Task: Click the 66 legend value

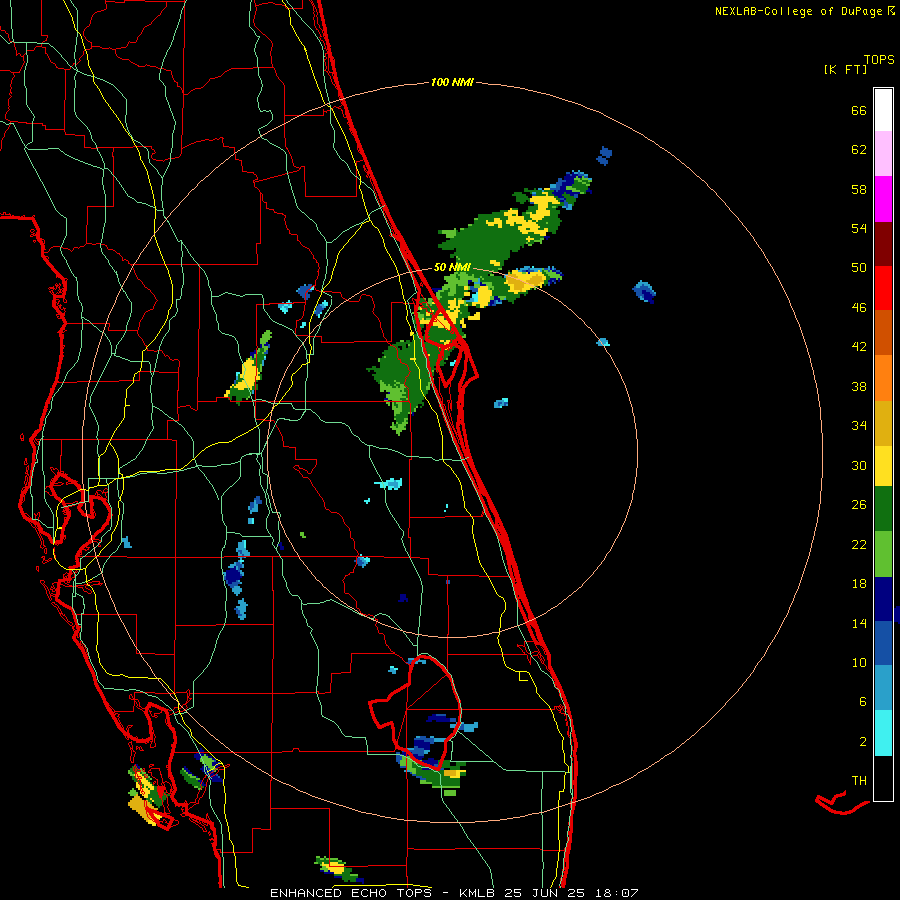Action: (859, 110)
